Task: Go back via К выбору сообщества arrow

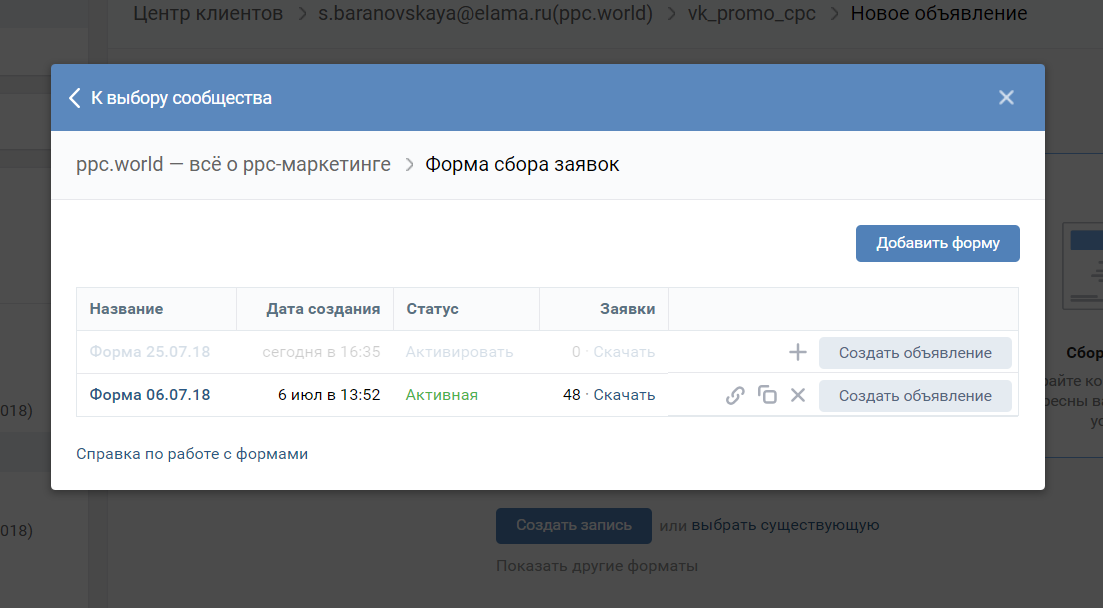Action: (x=75, y=98)
